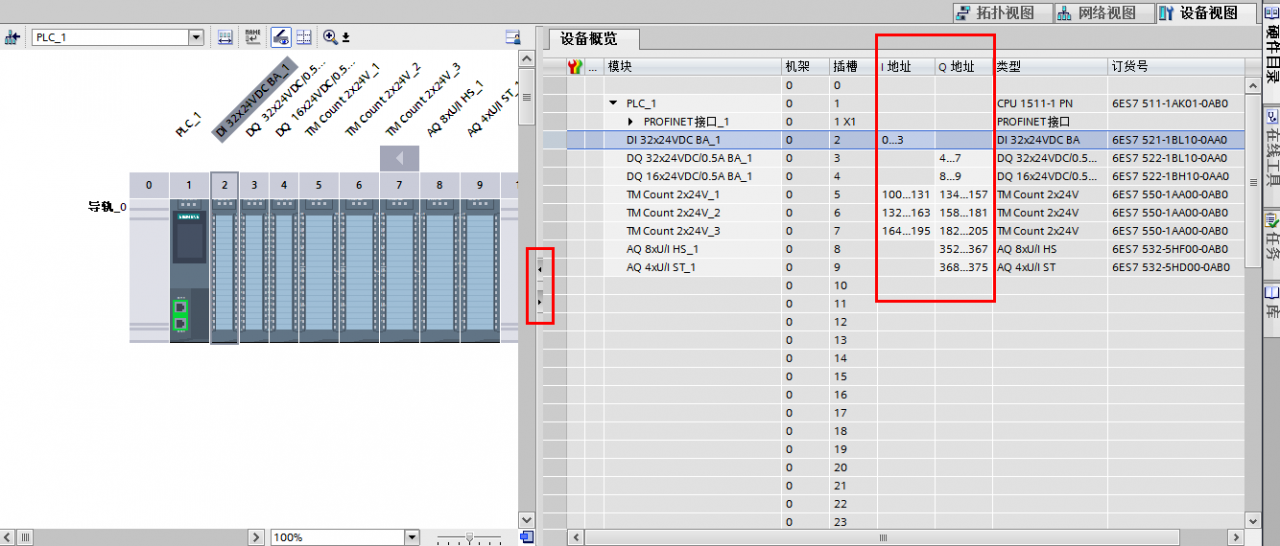
Task: Open the small arrow next to zoom tool
Action: click(x=346, y=38)
